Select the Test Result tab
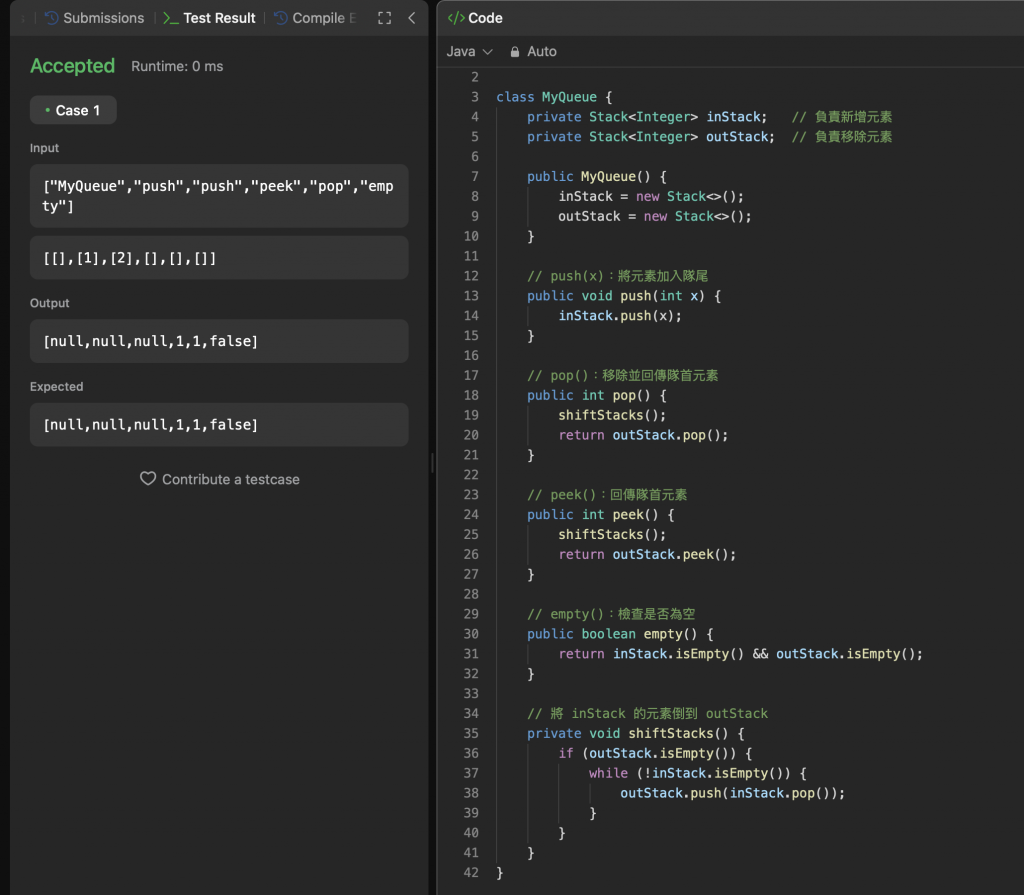The image size is (1024, 895). click(219, 18)
